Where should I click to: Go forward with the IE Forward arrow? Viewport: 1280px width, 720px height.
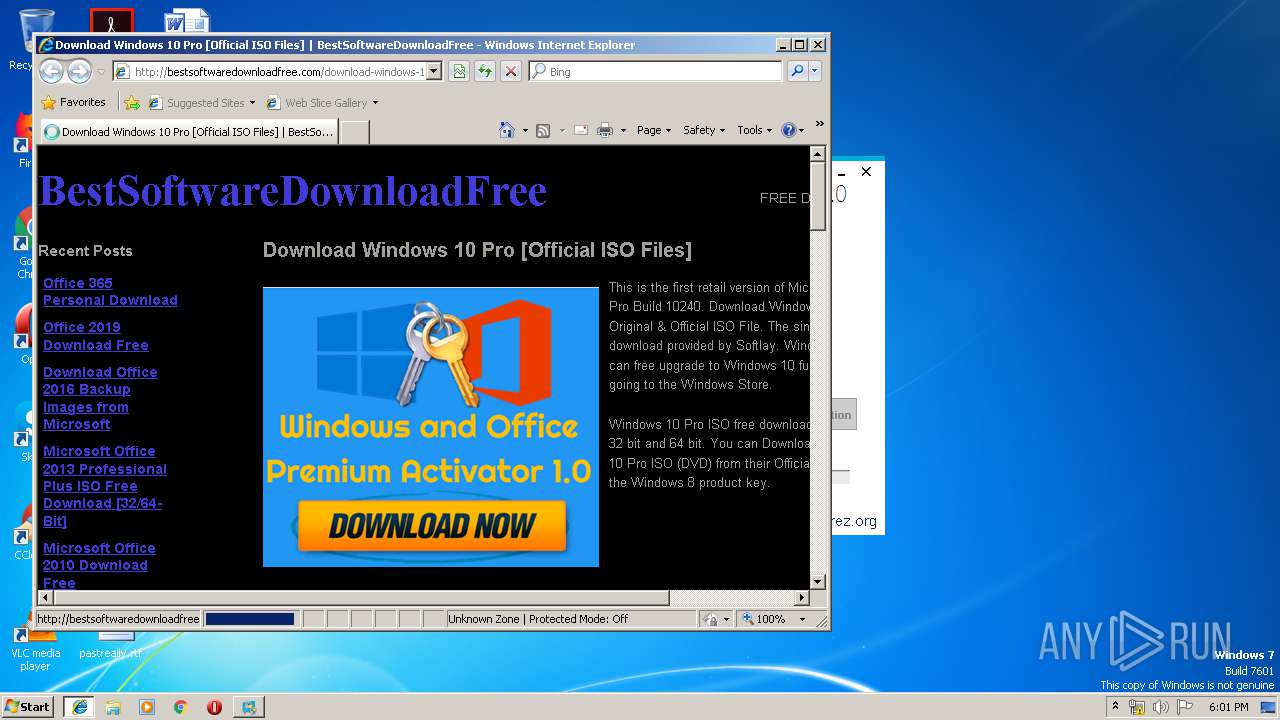click(x=79, y=71)
